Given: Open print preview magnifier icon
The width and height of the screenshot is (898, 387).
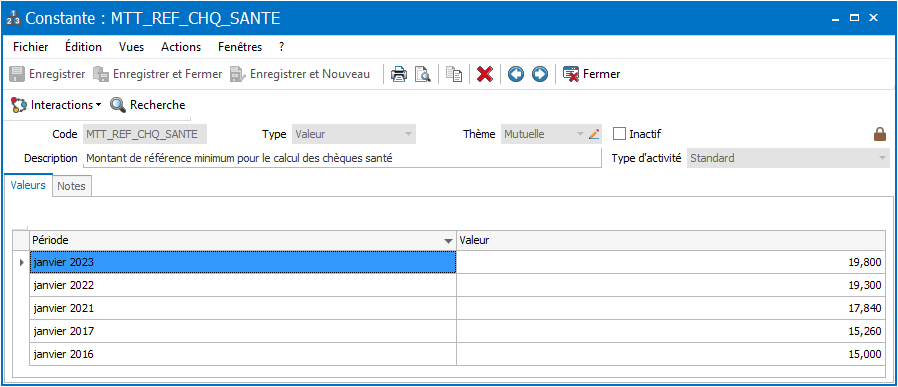Looking at the screenshot, I should point(423,74).
